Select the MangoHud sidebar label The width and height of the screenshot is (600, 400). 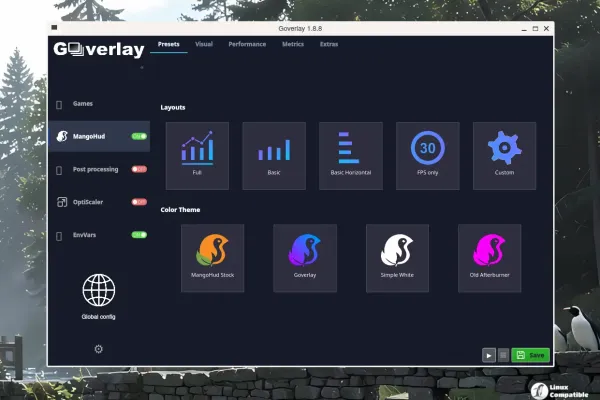89,136
